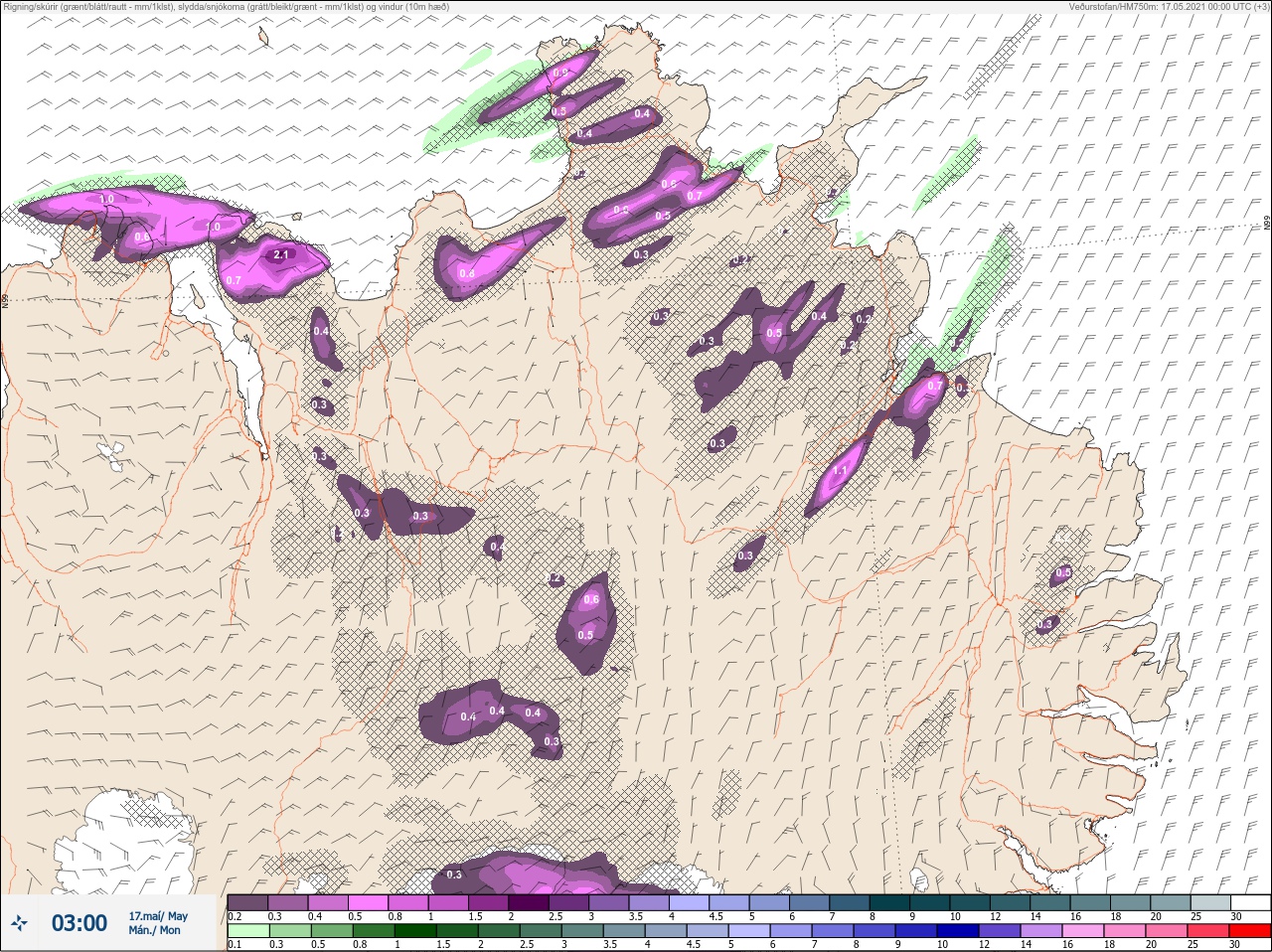The image size is (1272, 952).
Task: Click the 2.1 precipitation value on the map
Action: coord(281,255)
